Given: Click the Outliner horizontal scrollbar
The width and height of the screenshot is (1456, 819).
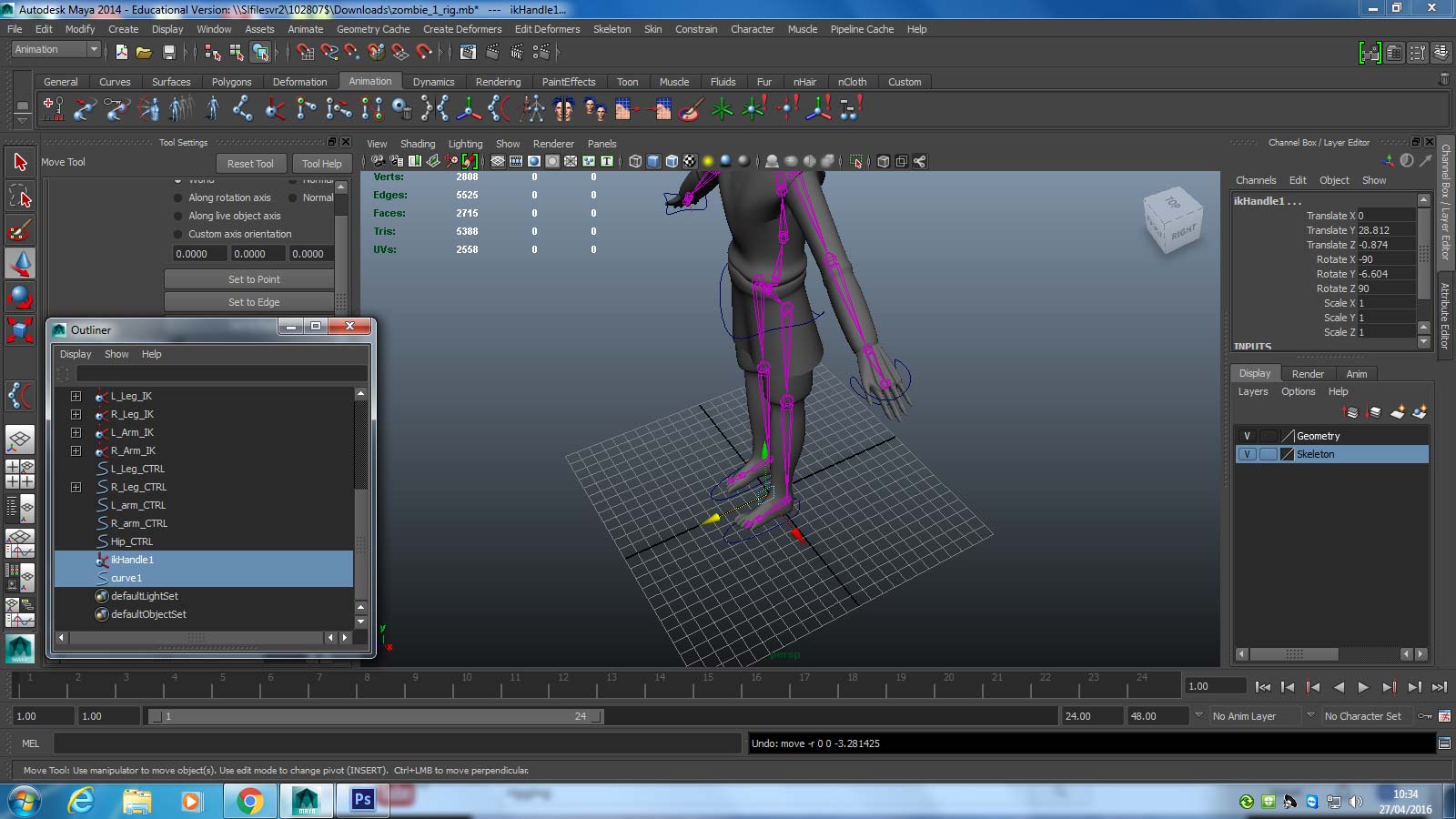Looking at the screenshot, I should tap(197, 638).
